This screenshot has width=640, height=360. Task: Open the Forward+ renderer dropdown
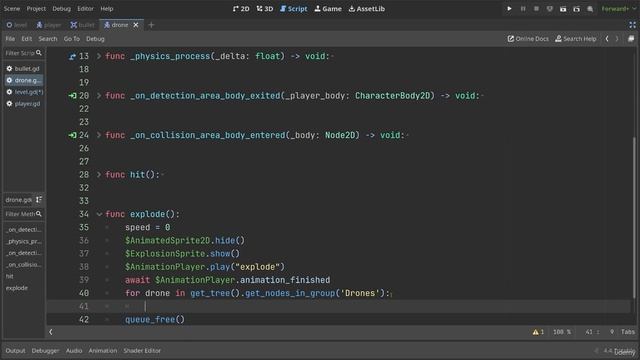(618, 9)
